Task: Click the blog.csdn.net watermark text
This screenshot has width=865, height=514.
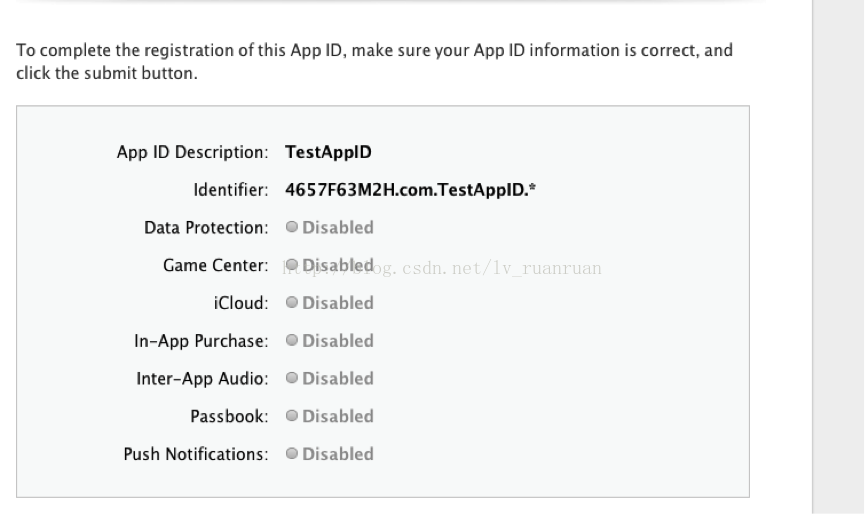Action: (442, 268)
